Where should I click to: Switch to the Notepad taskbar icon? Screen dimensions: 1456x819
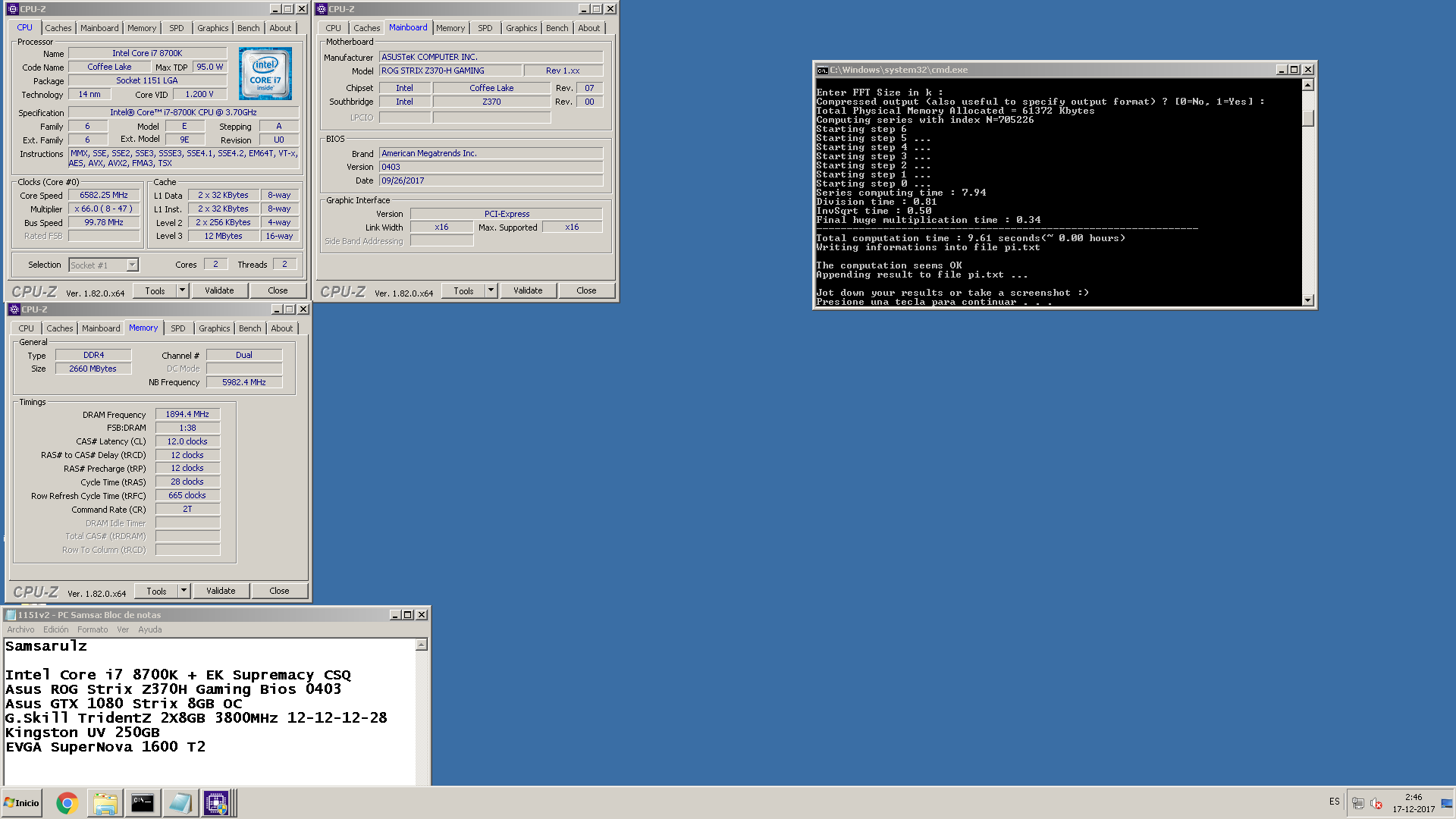[180, 803]
